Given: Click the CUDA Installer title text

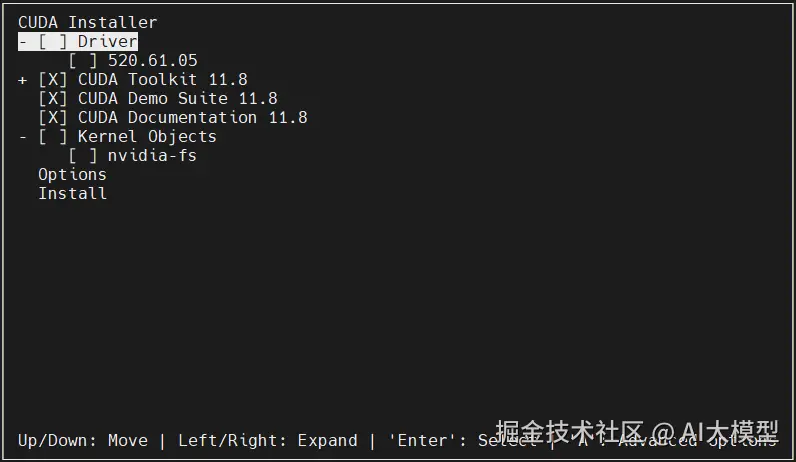Looking at the screenshot, I should [87, 23].
